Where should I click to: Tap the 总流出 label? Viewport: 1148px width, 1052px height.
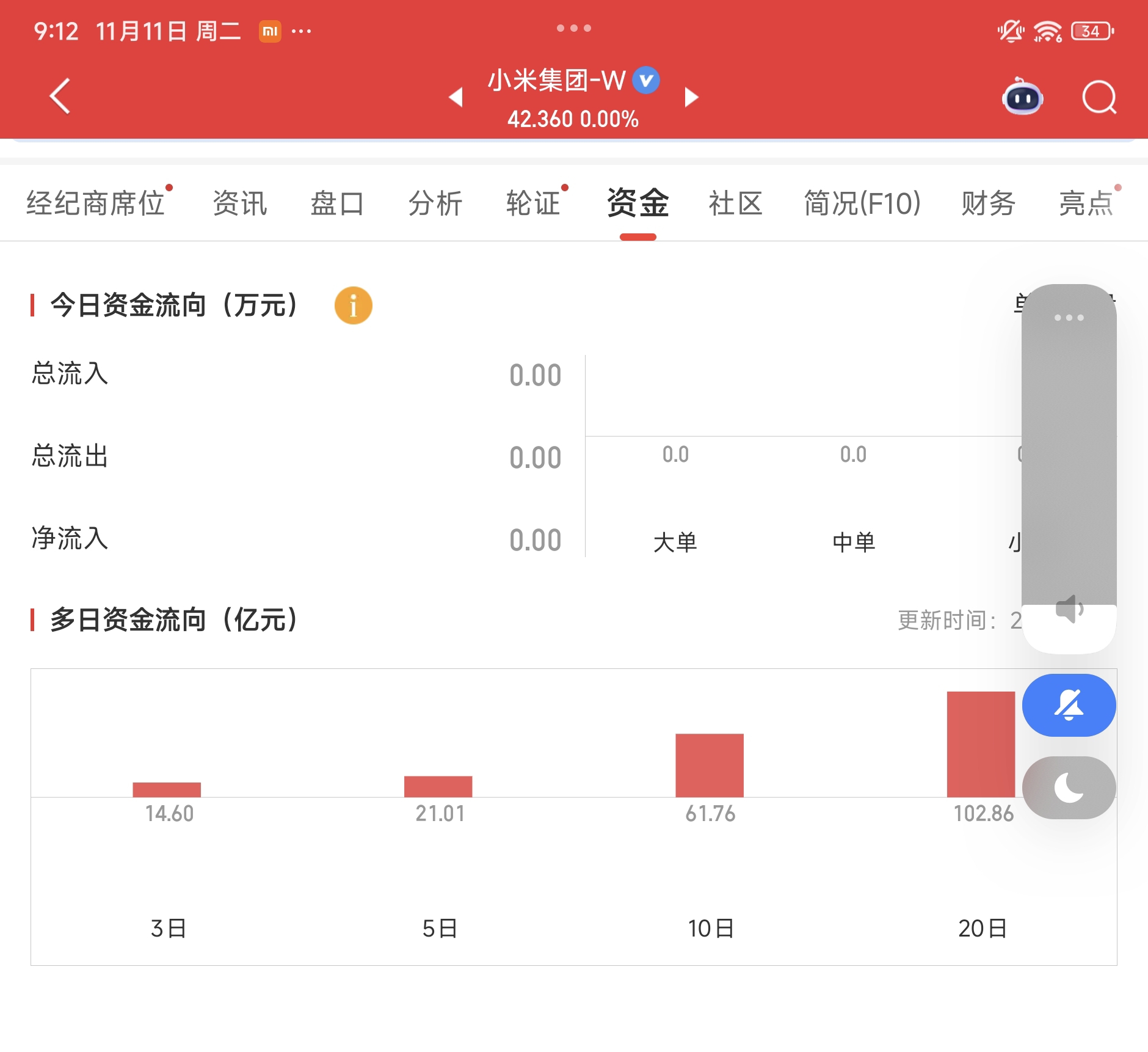pos(70,456)
